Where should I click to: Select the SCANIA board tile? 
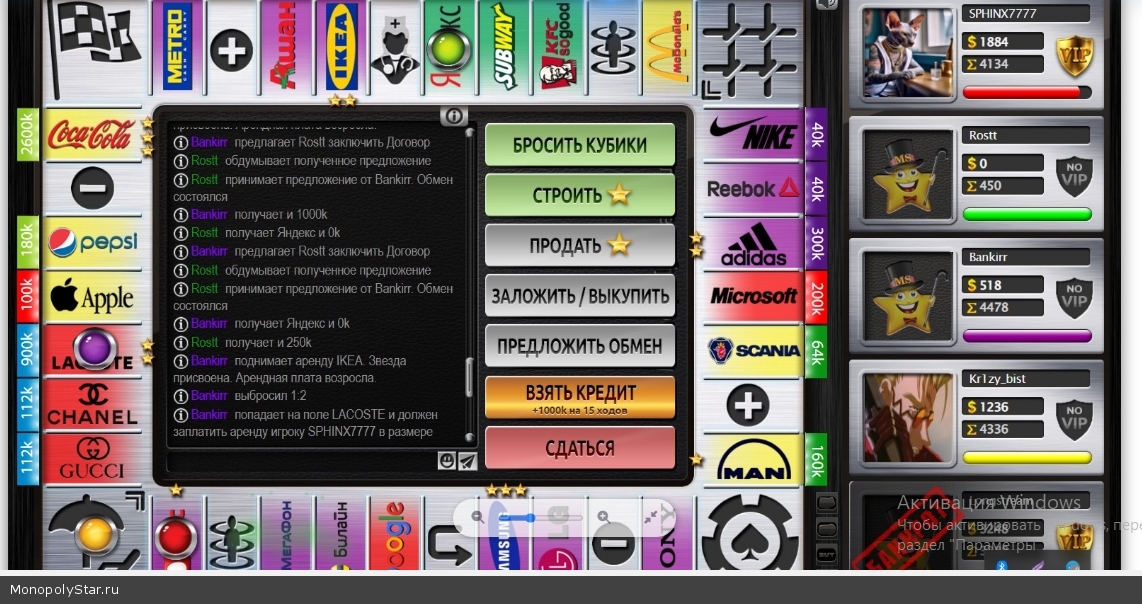753,352
